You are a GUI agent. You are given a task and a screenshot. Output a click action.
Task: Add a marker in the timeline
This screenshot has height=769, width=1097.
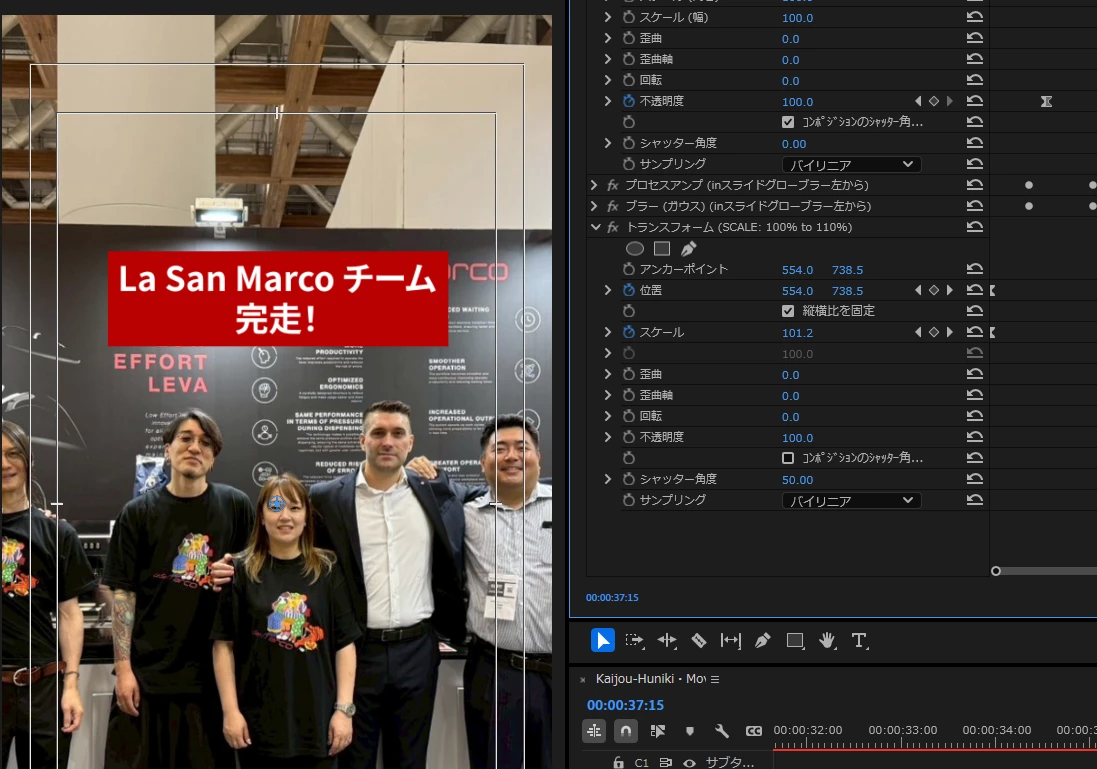pos(690,731)
